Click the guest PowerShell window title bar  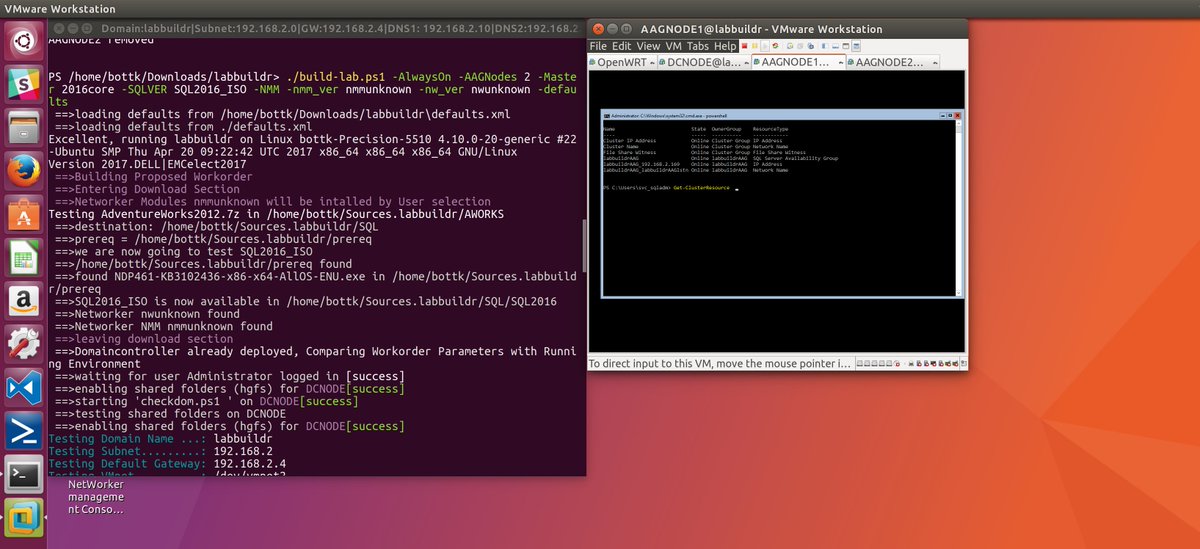pos(781,116)
